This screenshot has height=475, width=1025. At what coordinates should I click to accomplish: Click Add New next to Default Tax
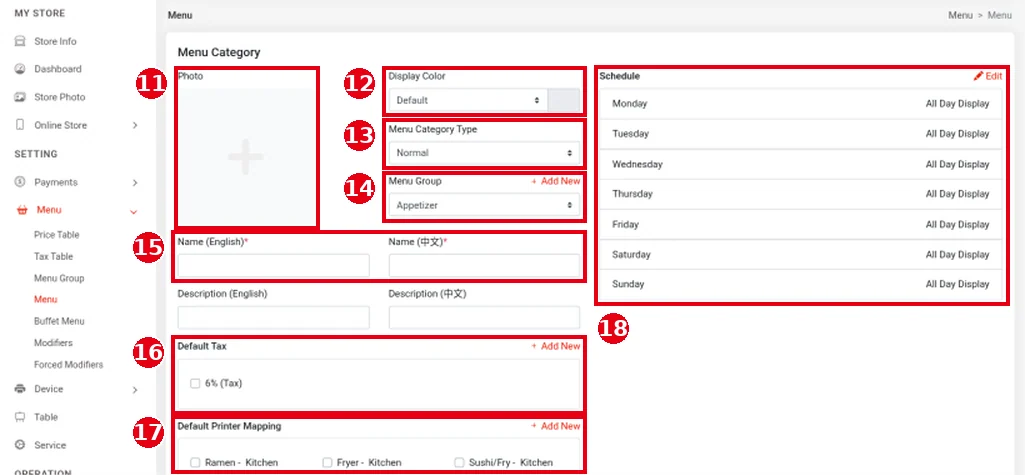pos(556,346)
